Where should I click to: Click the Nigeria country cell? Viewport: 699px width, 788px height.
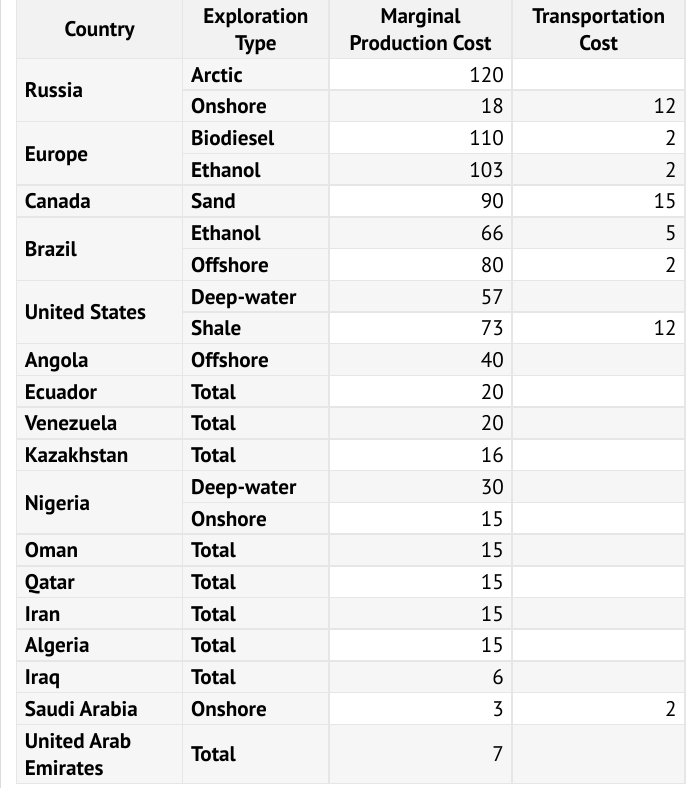click(x=57, y=503)
